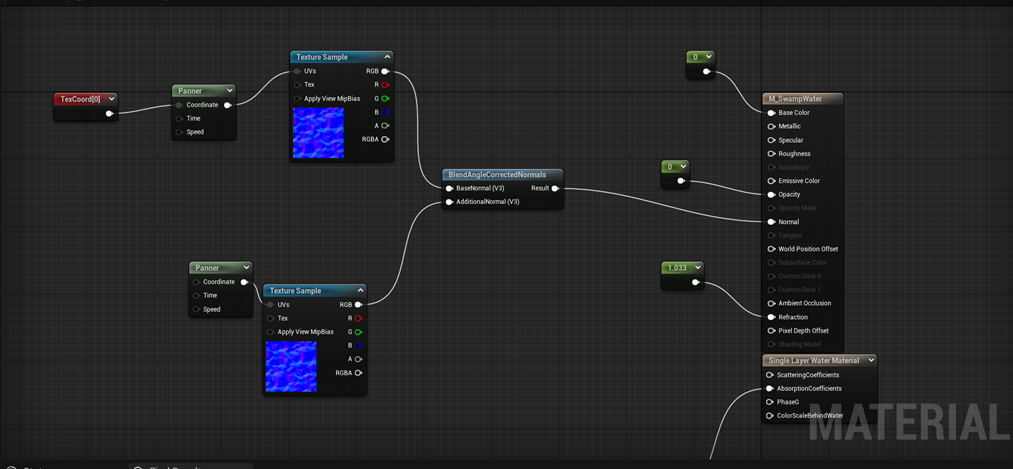The width and height of the screenshot is (1013, 469).
Task: Click the Speed input pin on the top Panner
Action: coord(180,132)
